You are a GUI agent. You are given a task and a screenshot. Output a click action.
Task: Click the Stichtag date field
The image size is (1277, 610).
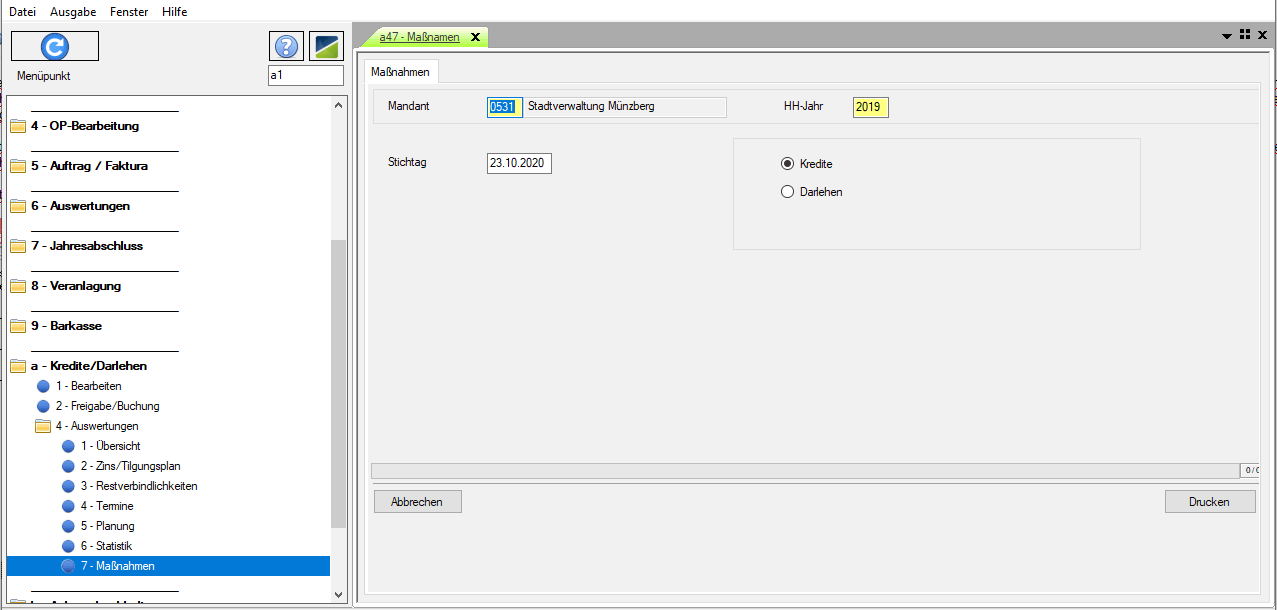[519, 163]
